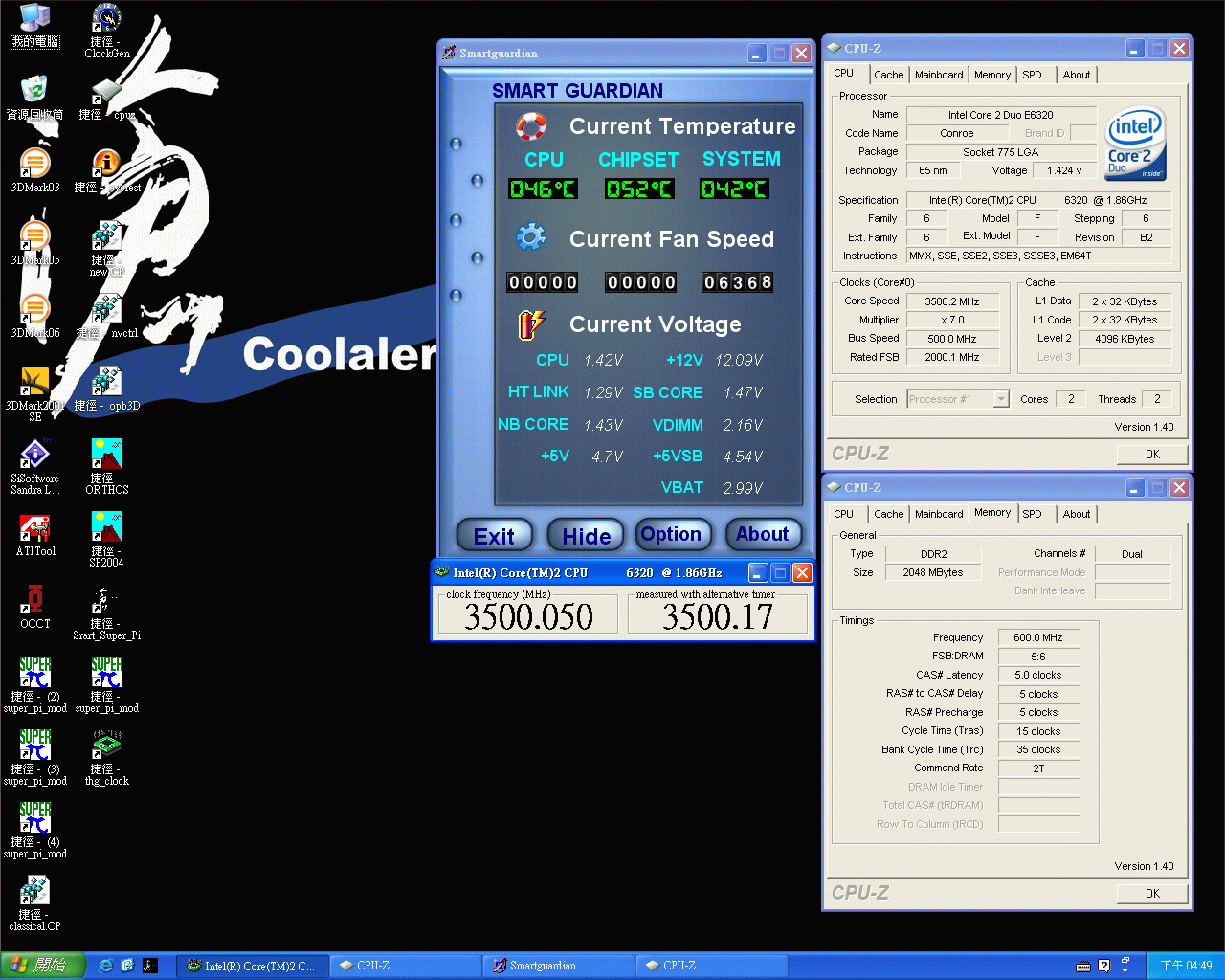Click the '06368' fan speed readout
The width and height of the screenshot is (1225, 980).
pos(737,282)
